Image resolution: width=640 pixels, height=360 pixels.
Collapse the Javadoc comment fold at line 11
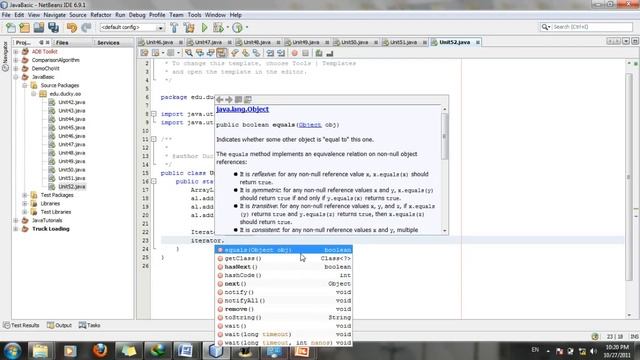(154, 139)
